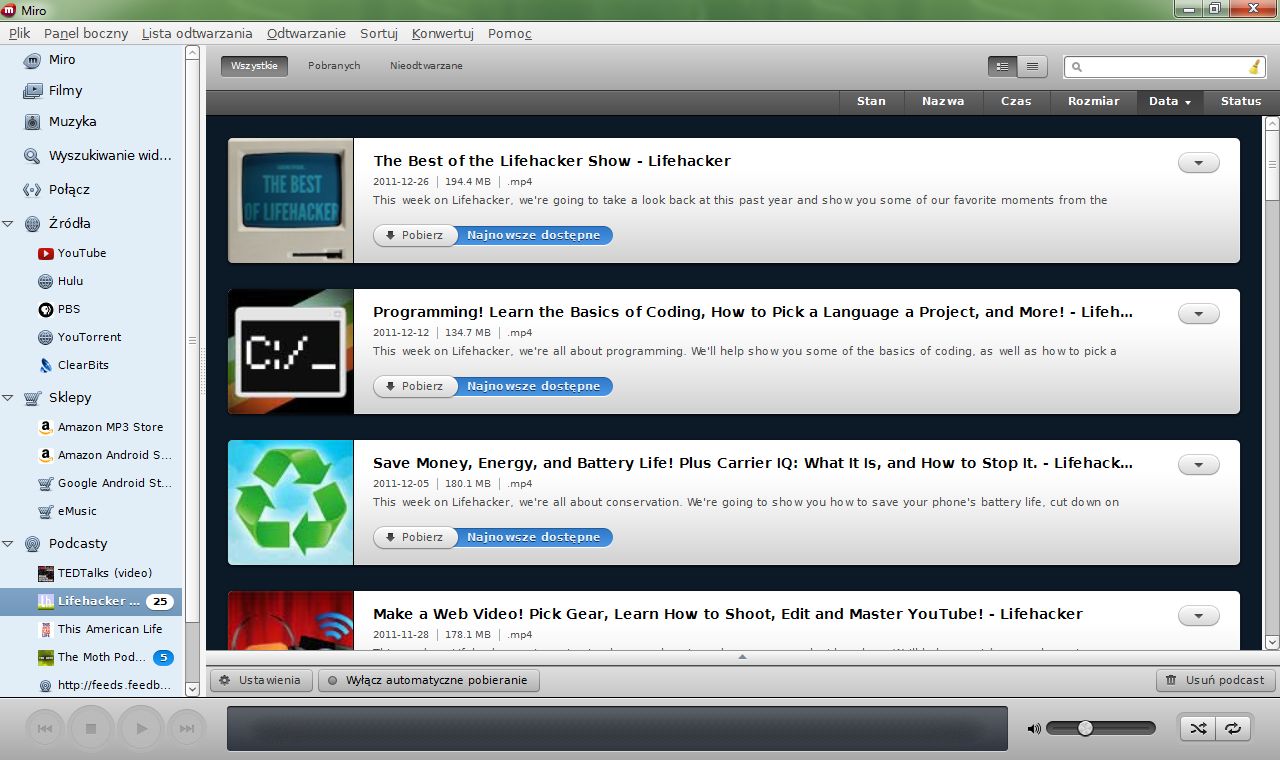Select Lifehacker podcast in sidebar
The width and height of the screenshot is (1280, 760).
point(91,601)
